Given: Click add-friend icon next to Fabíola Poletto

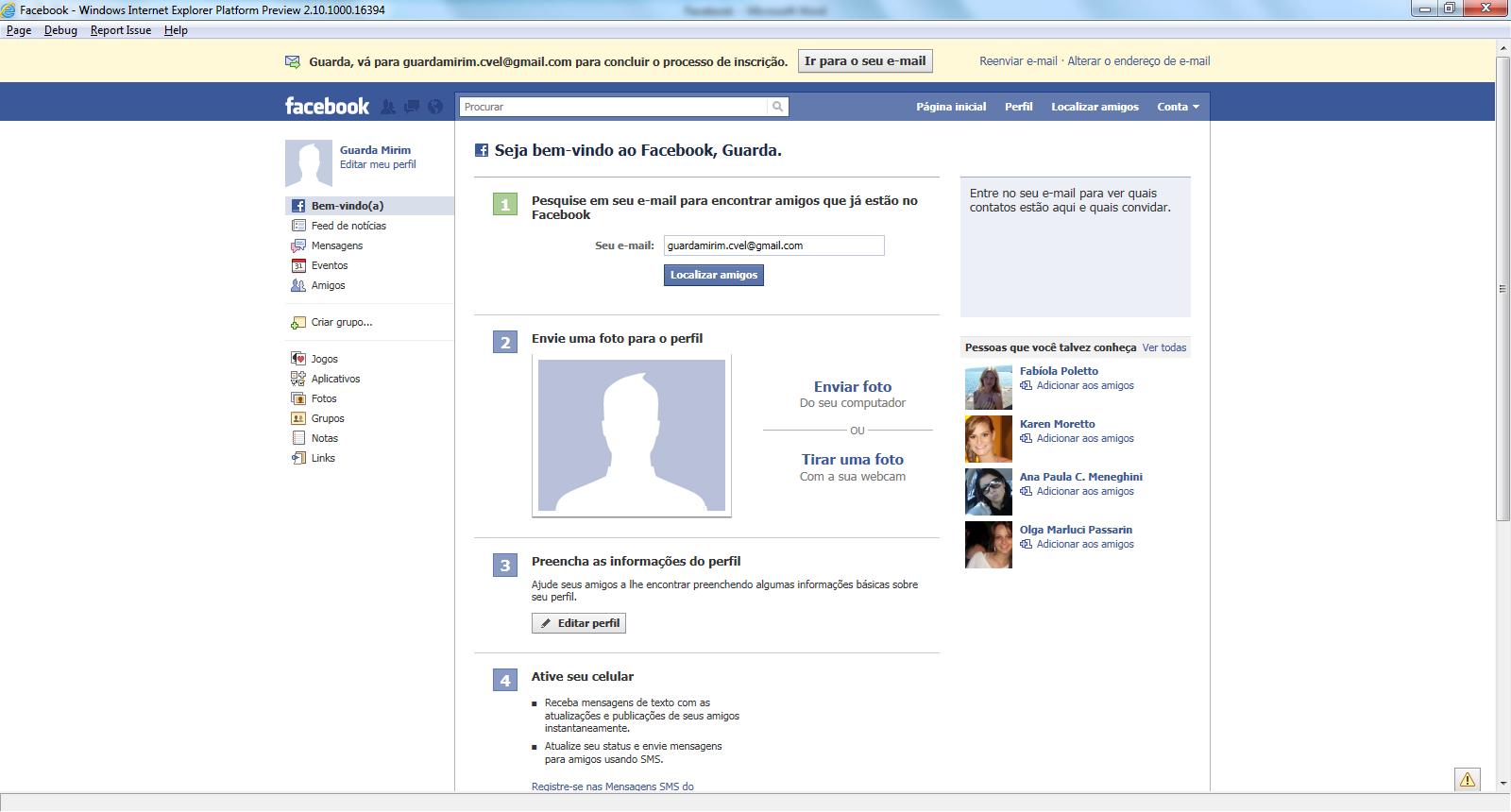Looking at the screenshot, I should point(1027,385).
